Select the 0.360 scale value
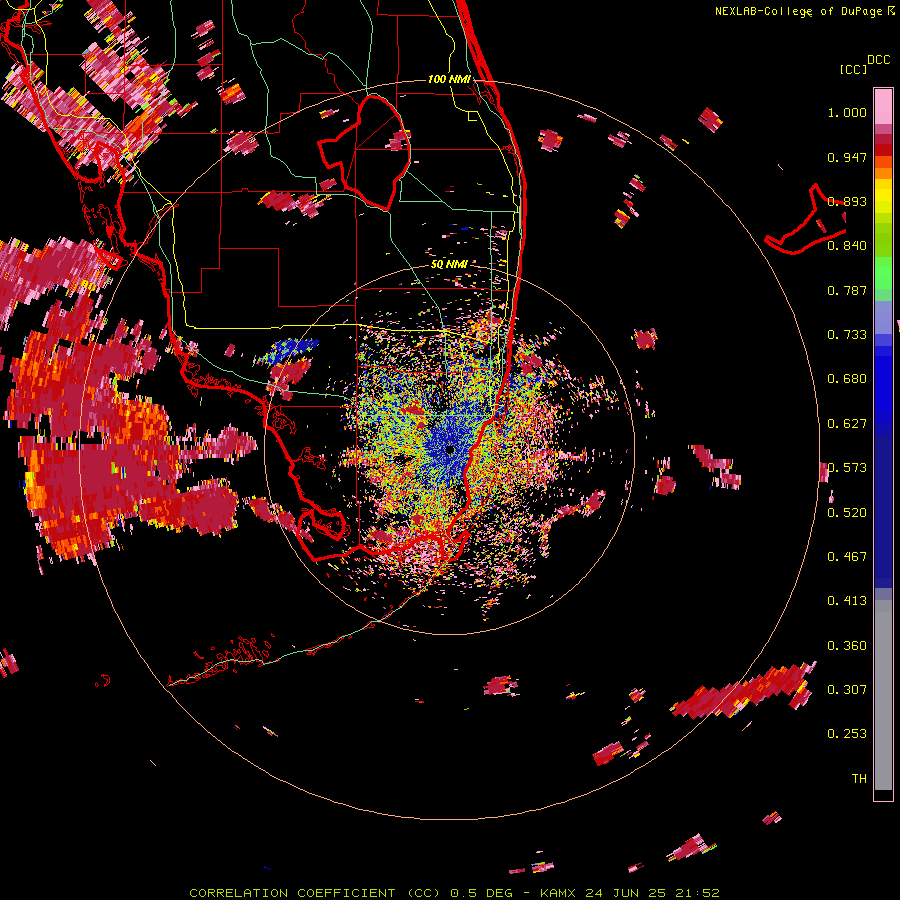Screen dimensions: 900x900 (847, 646)
